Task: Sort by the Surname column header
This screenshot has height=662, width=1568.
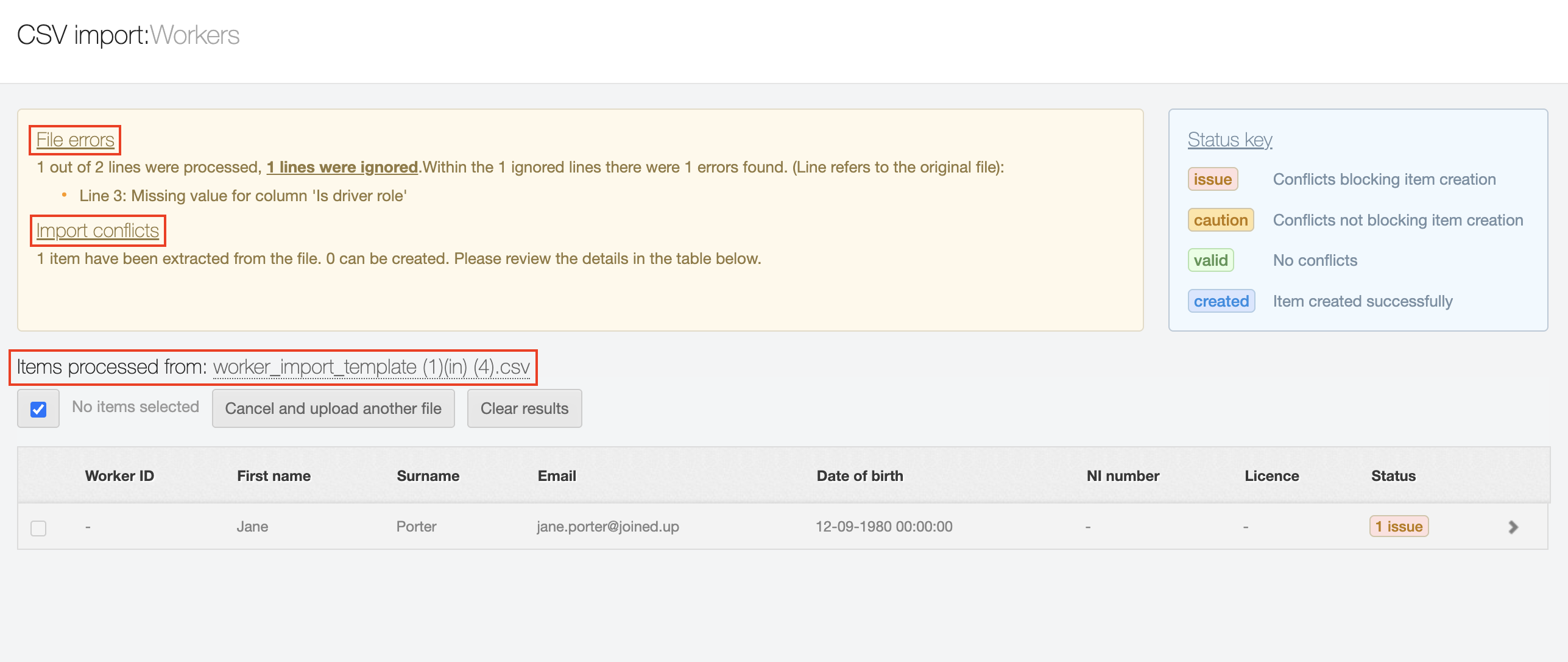Action: click(428, 476)
